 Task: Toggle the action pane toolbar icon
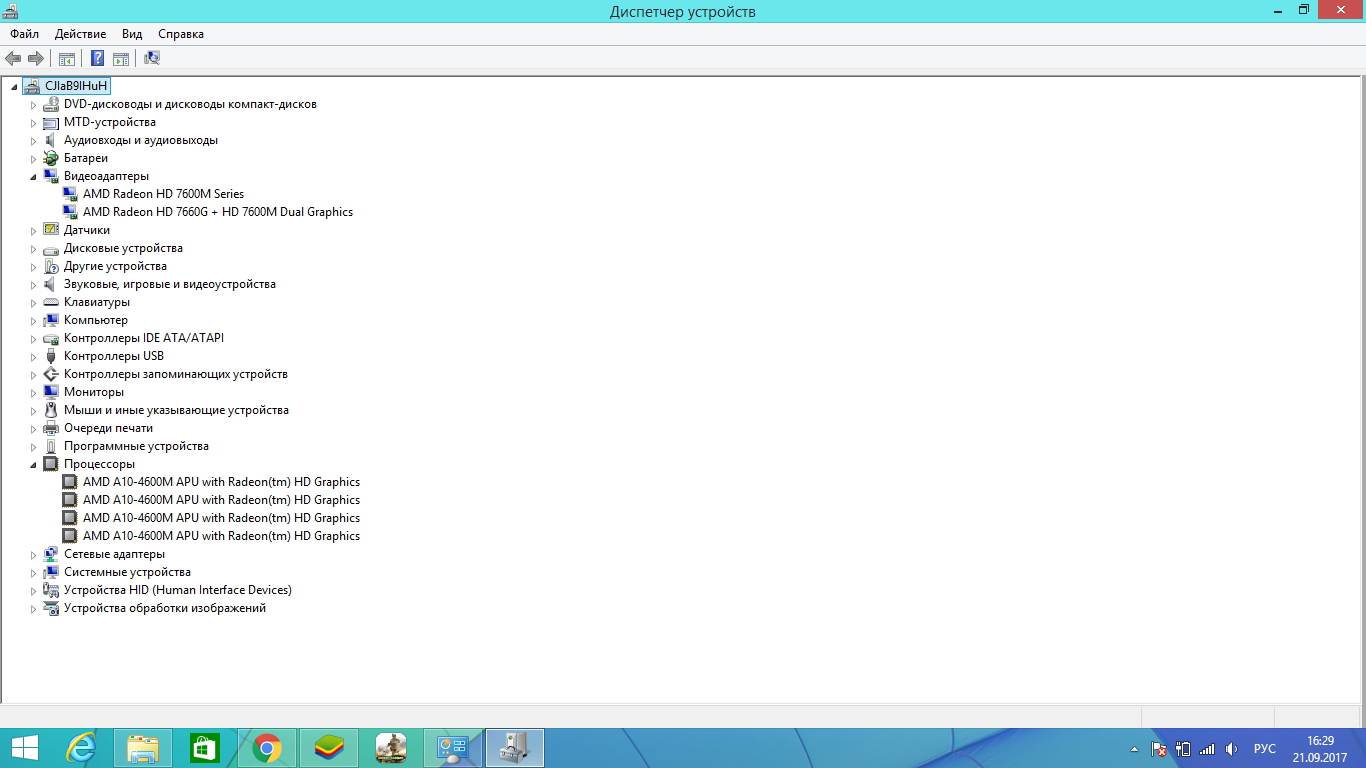coord(121,58)
